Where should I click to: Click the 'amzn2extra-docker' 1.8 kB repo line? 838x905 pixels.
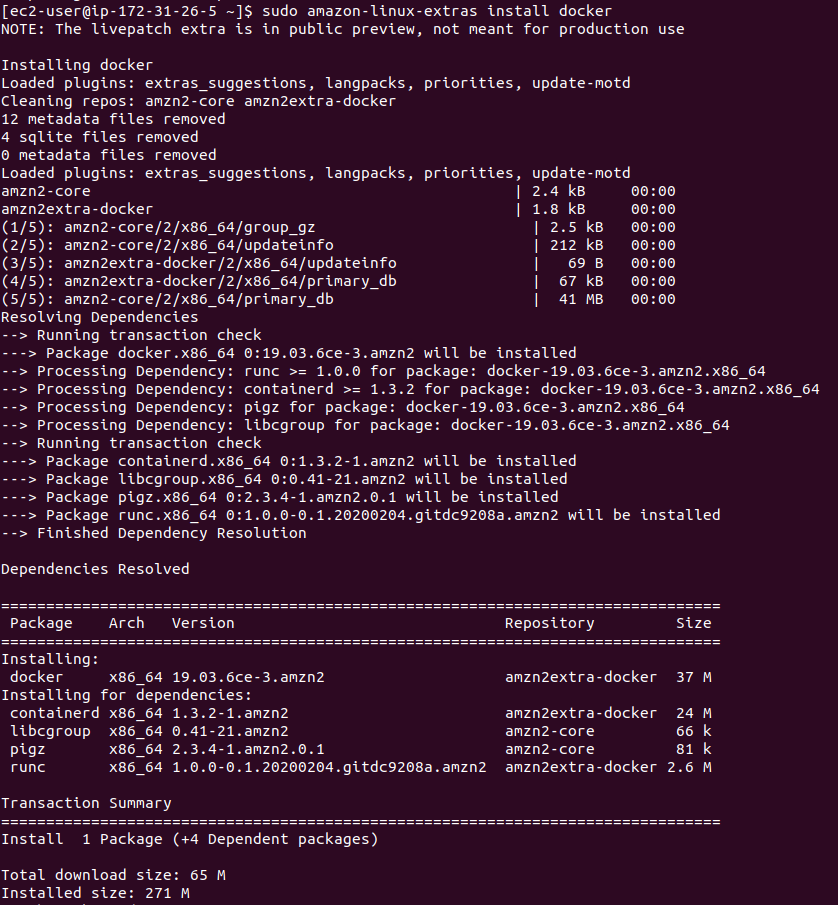(x=338, y=209)
